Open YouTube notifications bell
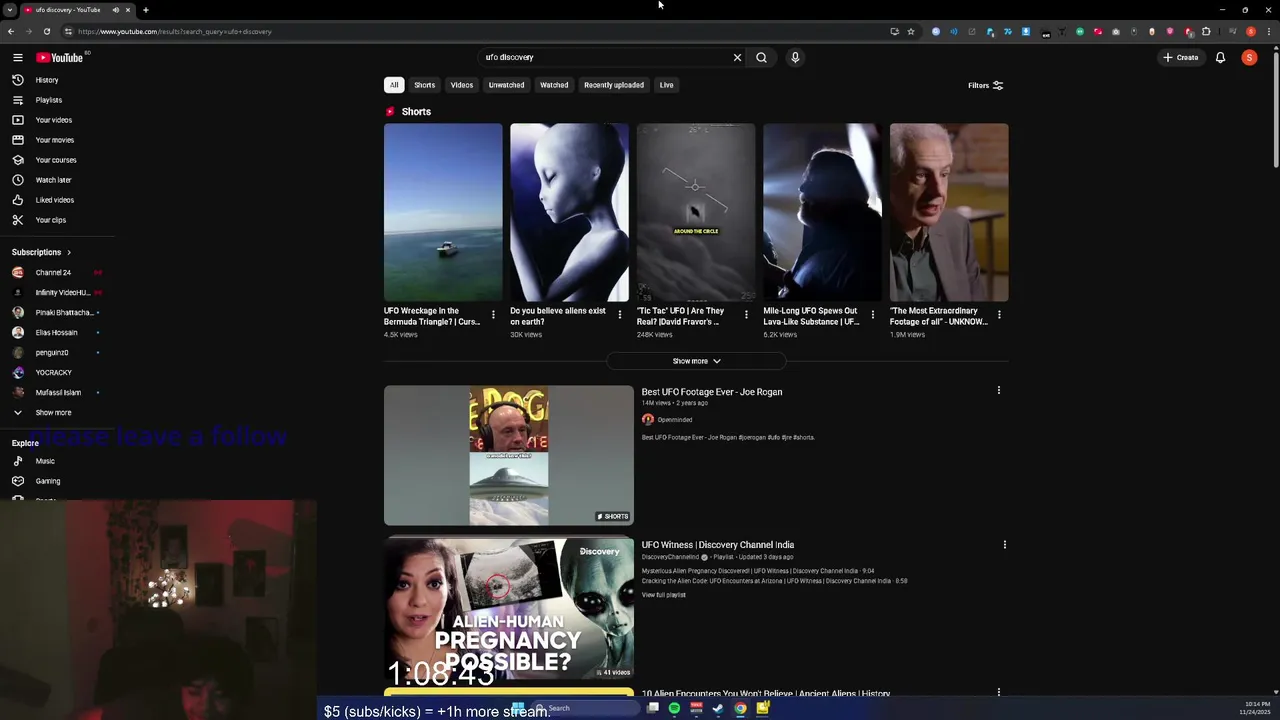 [1220, 57]
